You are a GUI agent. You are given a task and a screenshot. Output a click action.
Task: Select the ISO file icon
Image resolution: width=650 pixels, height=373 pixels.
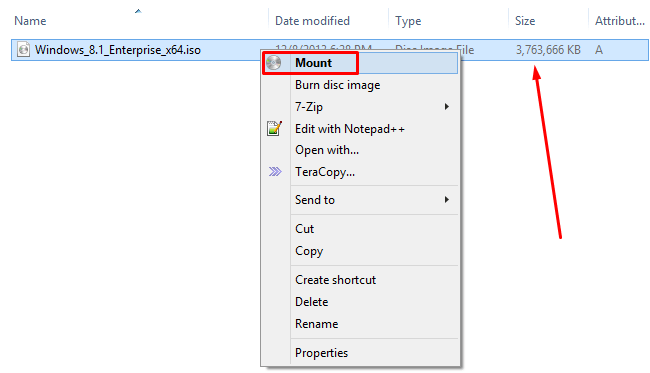pyautogui.click(x=24, y=50)
